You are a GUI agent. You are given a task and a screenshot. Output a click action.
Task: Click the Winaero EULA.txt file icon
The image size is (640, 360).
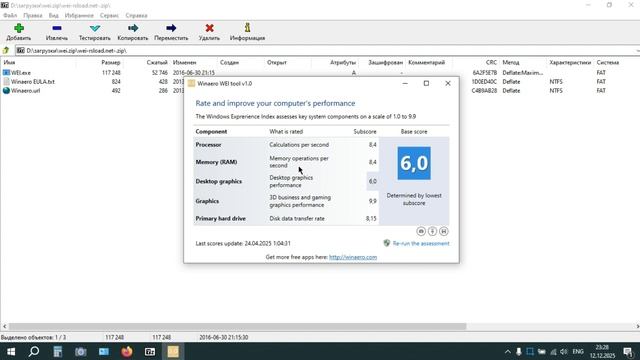coord(6,81)
